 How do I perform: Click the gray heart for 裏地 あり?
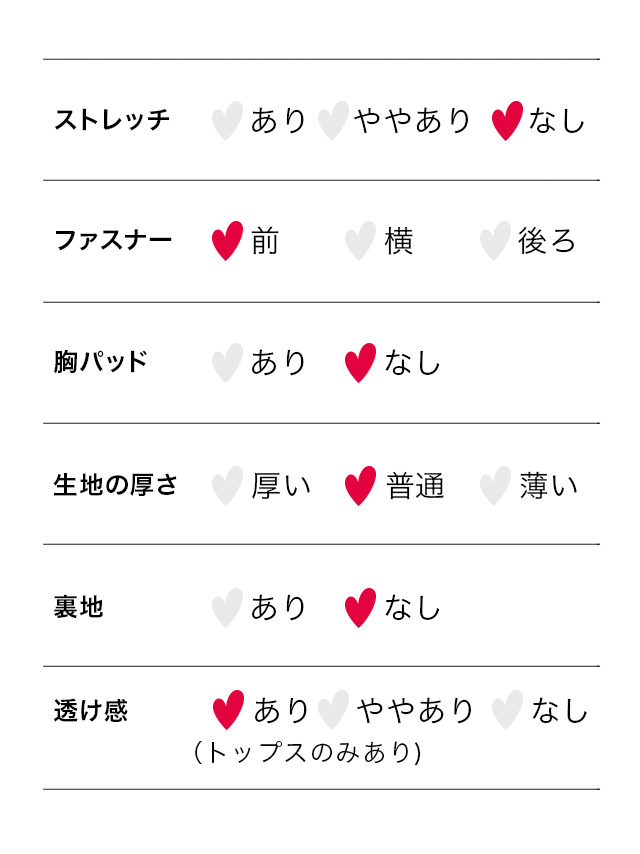click(227, 608)
